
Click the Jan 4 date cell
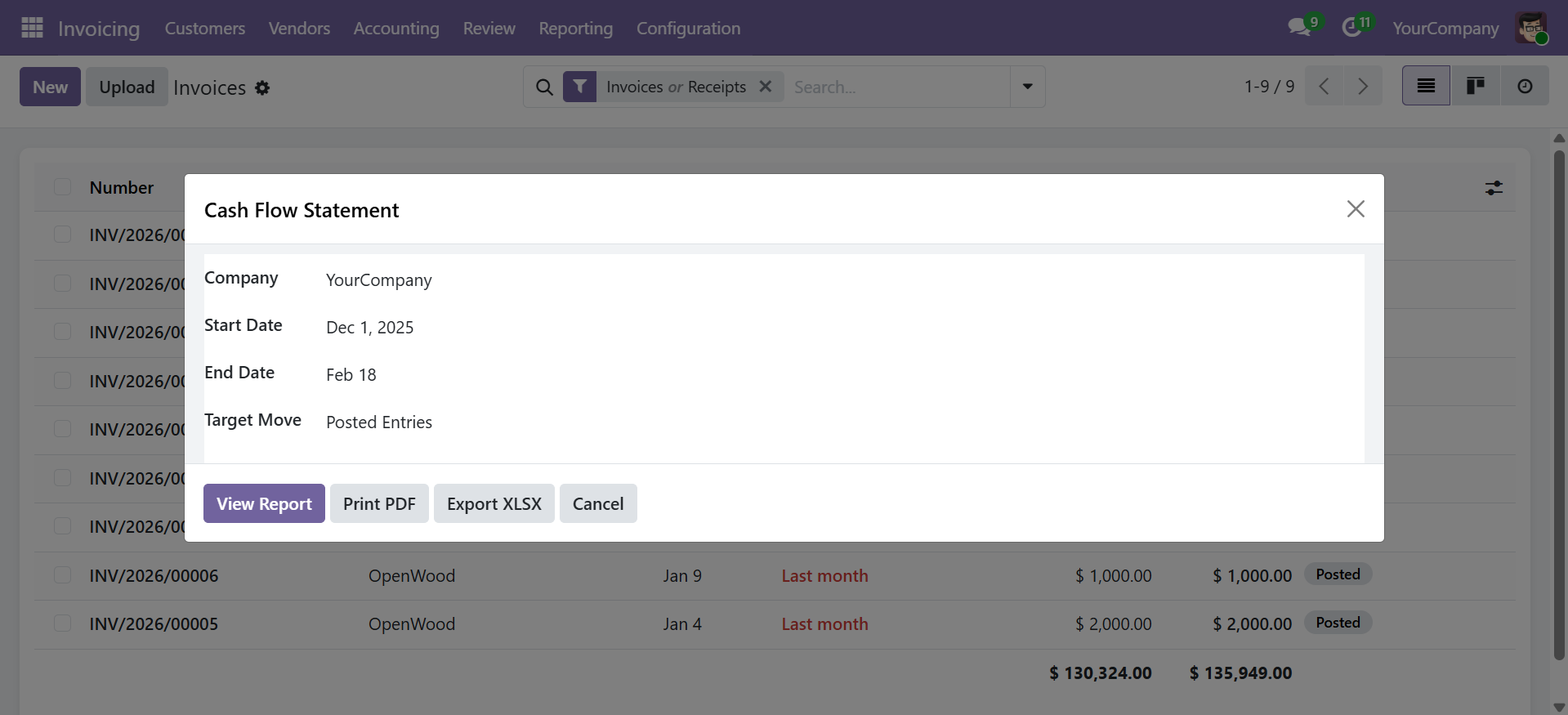682,624
